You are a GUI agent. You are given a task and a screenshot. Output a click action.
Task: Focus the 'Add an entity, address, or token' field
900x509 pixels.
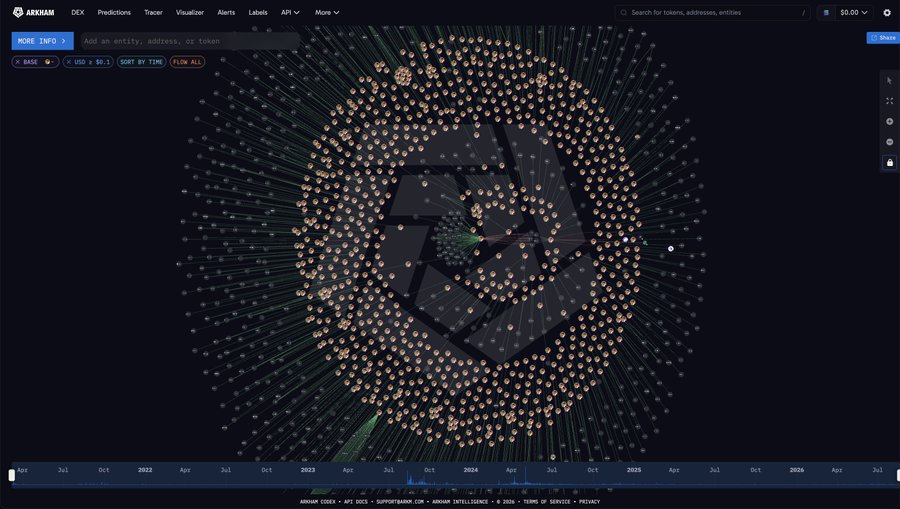pyautogui.click(x=190, y=41)
